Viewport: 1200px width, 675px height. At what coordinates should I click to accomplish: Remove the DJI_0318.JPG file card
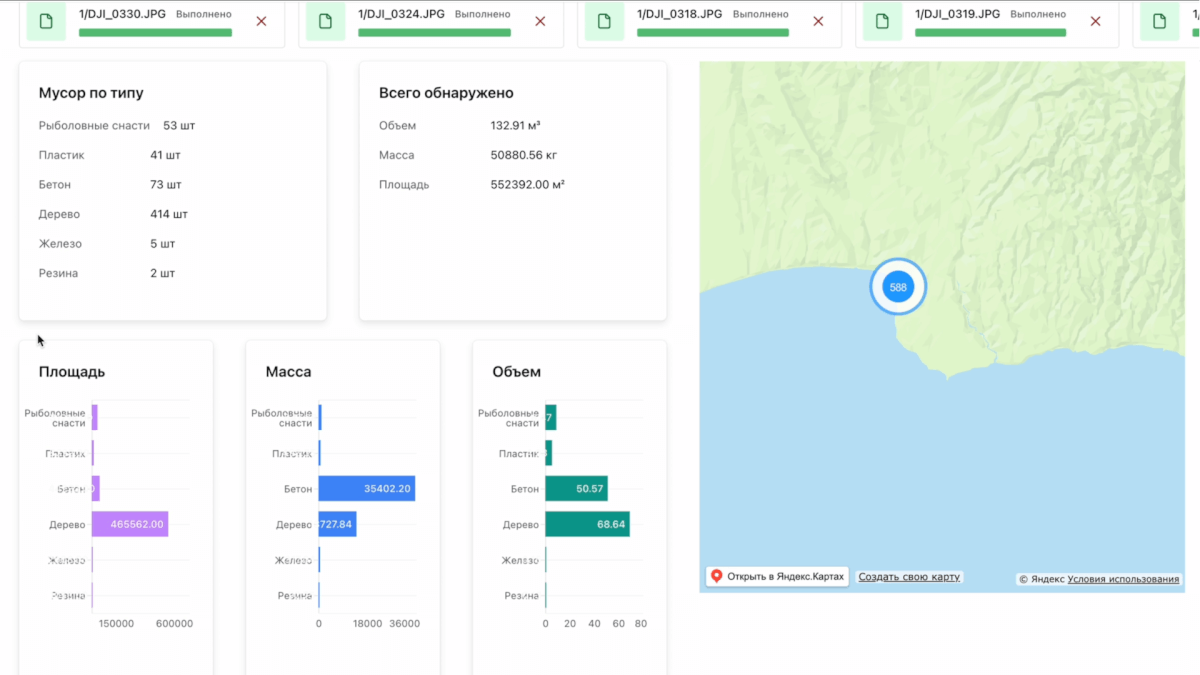[x=818, y=21]
